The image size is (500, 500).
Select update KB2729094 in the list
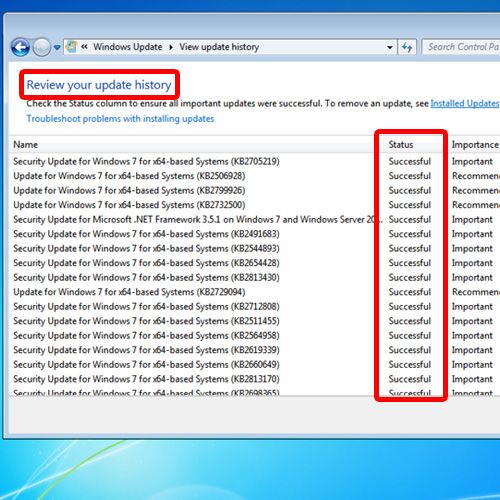[x=129, y=292]
